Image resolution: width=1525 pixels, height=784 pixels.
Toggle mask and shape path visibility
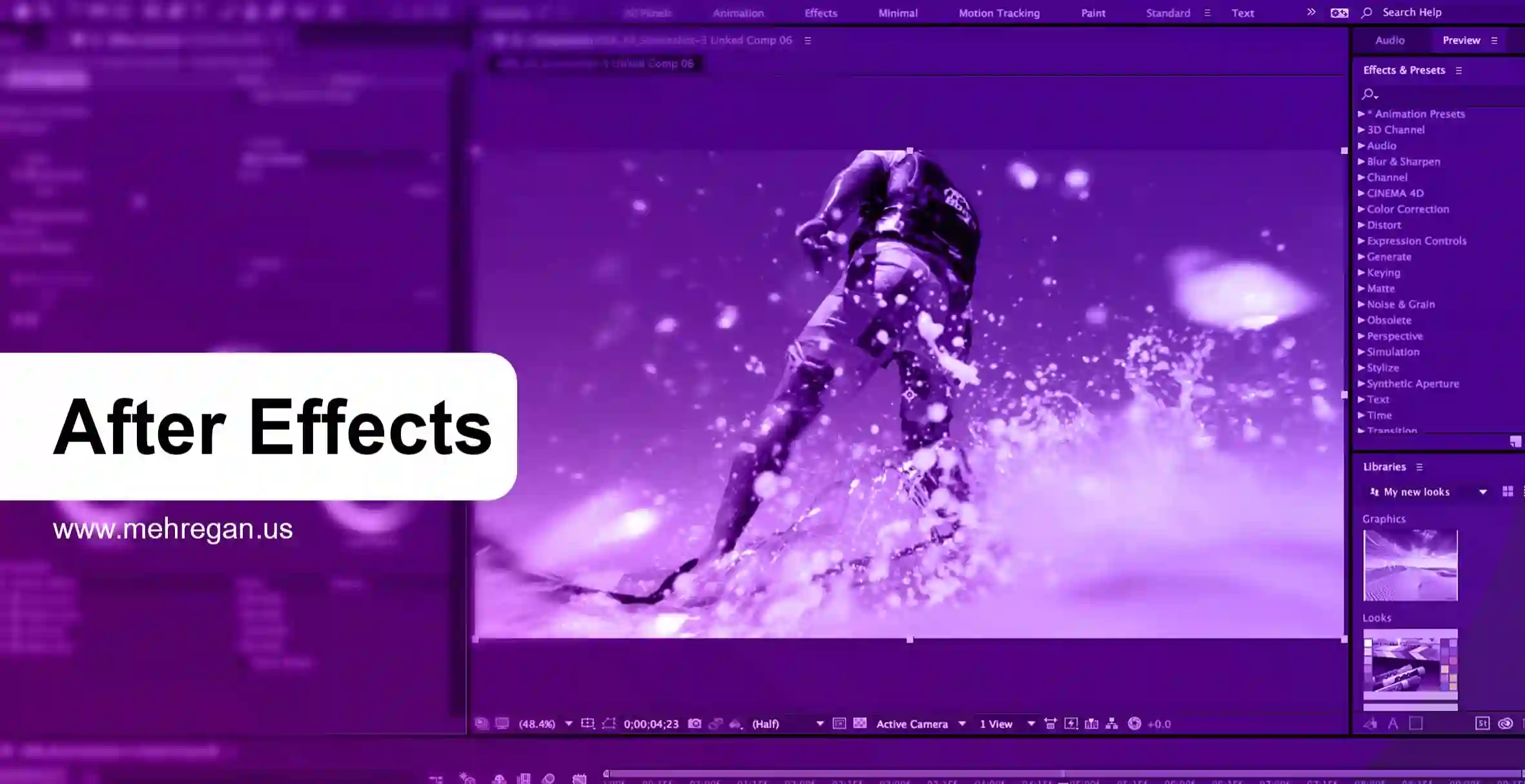tap(609, 723)
